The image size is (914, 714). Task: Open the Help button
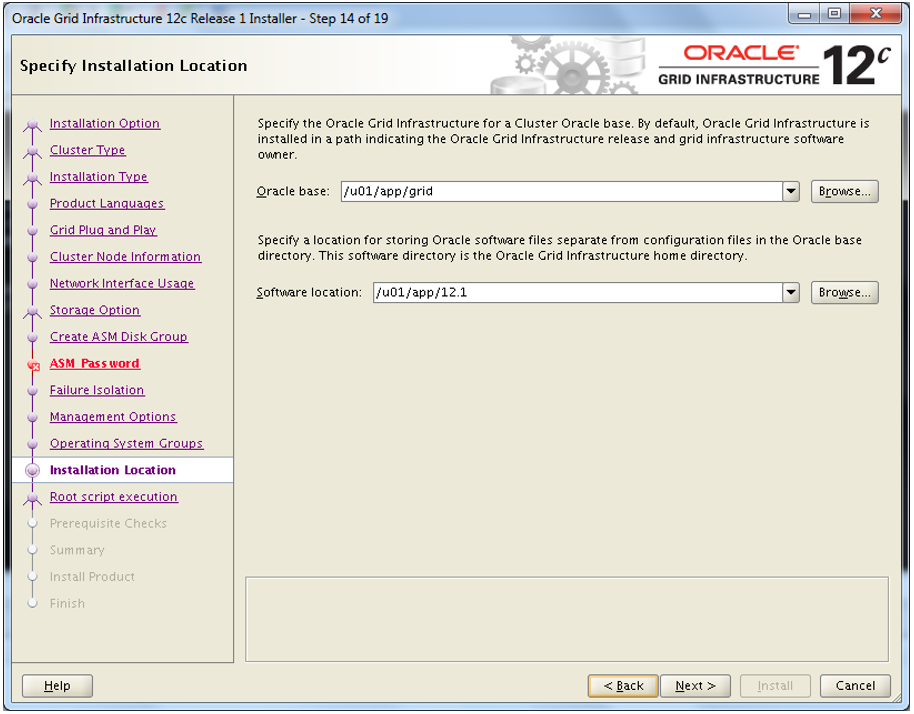[x=57, y=686]
